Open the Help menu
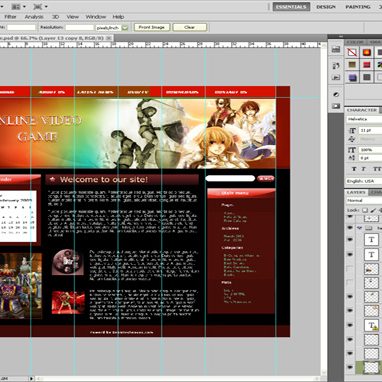The height and width of the screenshot is (382, 382). pyautogui.click(x=118, y=17)
